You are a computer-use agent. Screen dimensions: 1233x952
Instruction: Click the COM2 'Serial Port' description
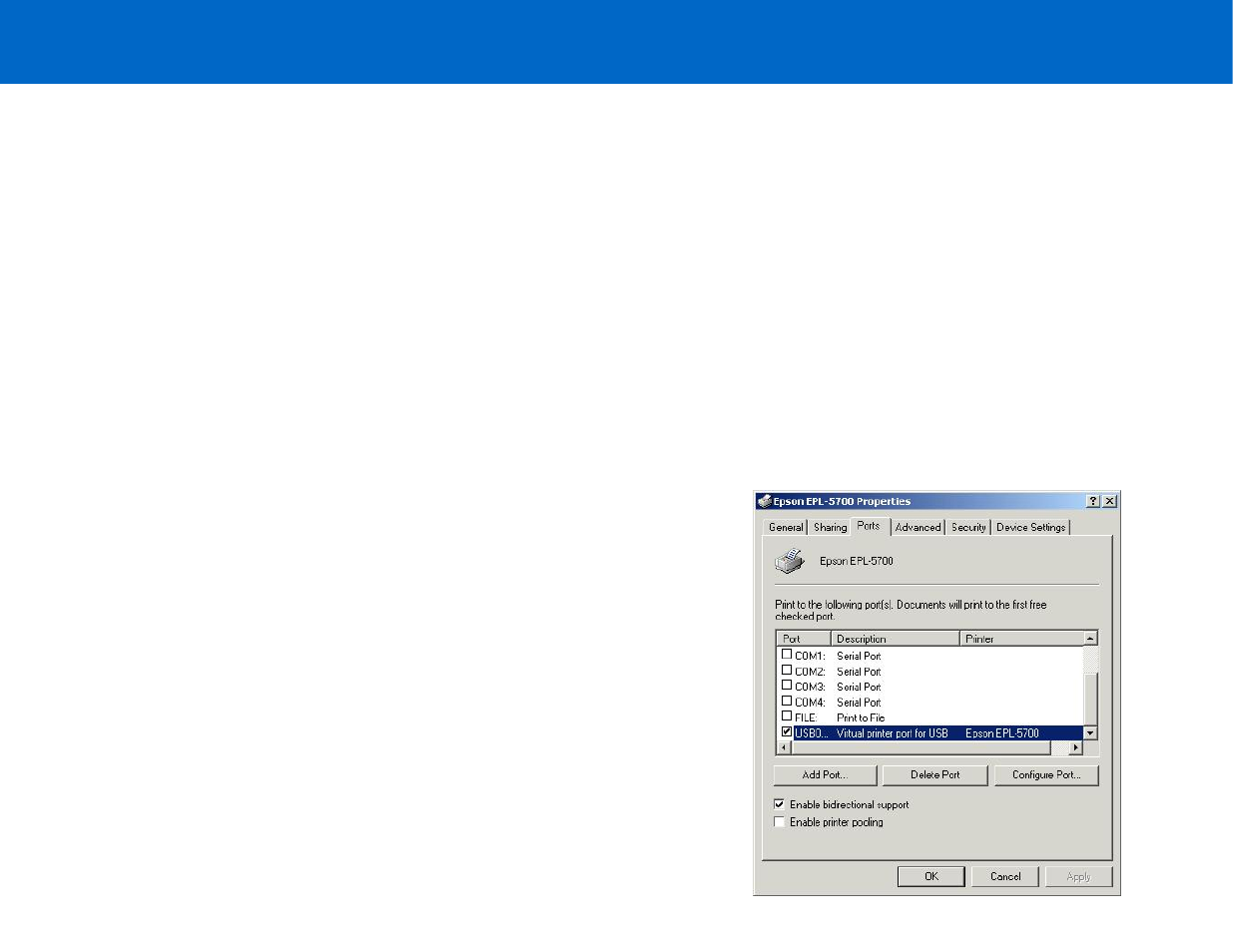pos(859,672)
